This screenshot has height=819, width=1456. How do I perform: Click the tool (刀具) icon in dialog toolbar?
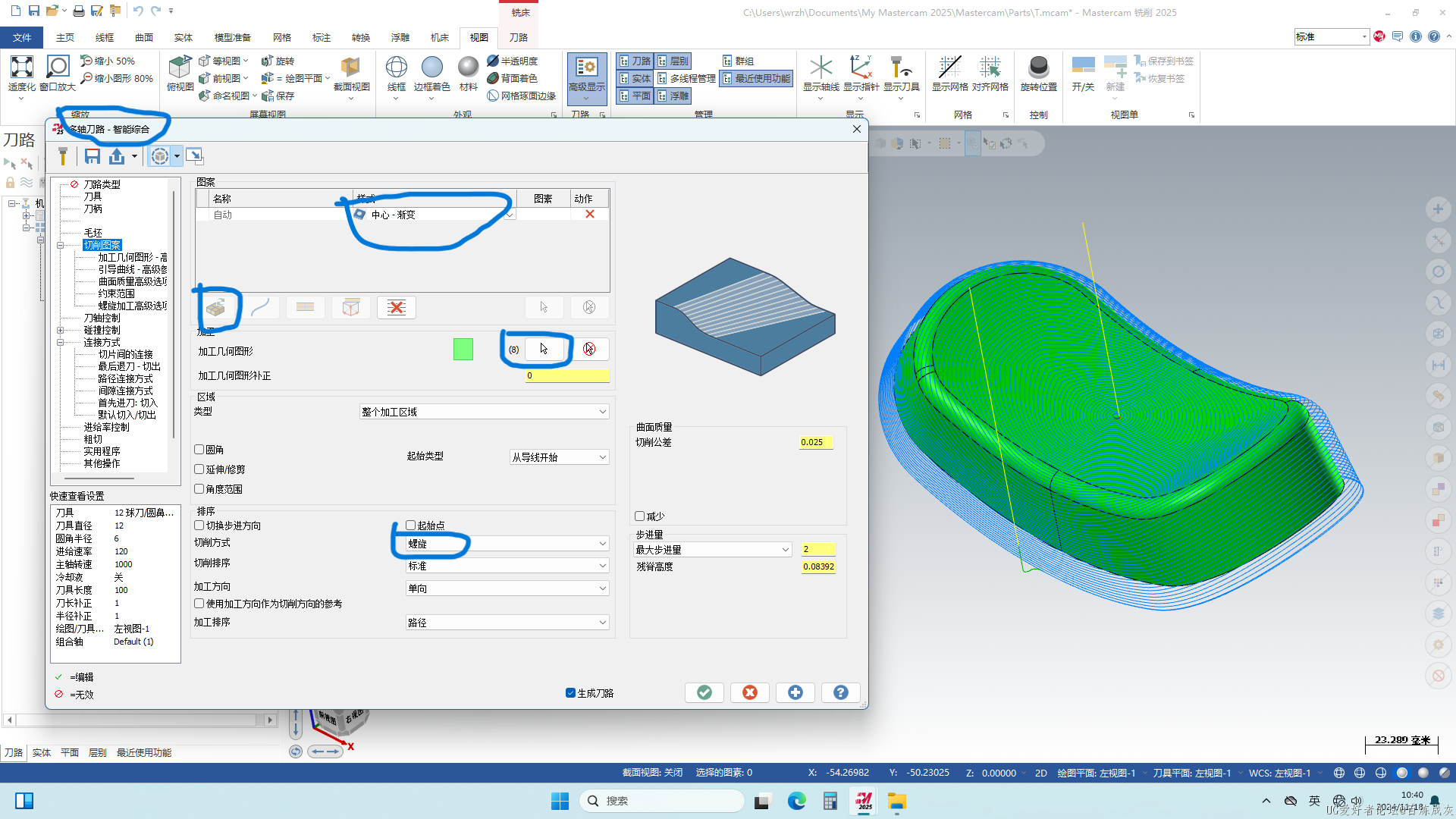click(x=63, y=156)
